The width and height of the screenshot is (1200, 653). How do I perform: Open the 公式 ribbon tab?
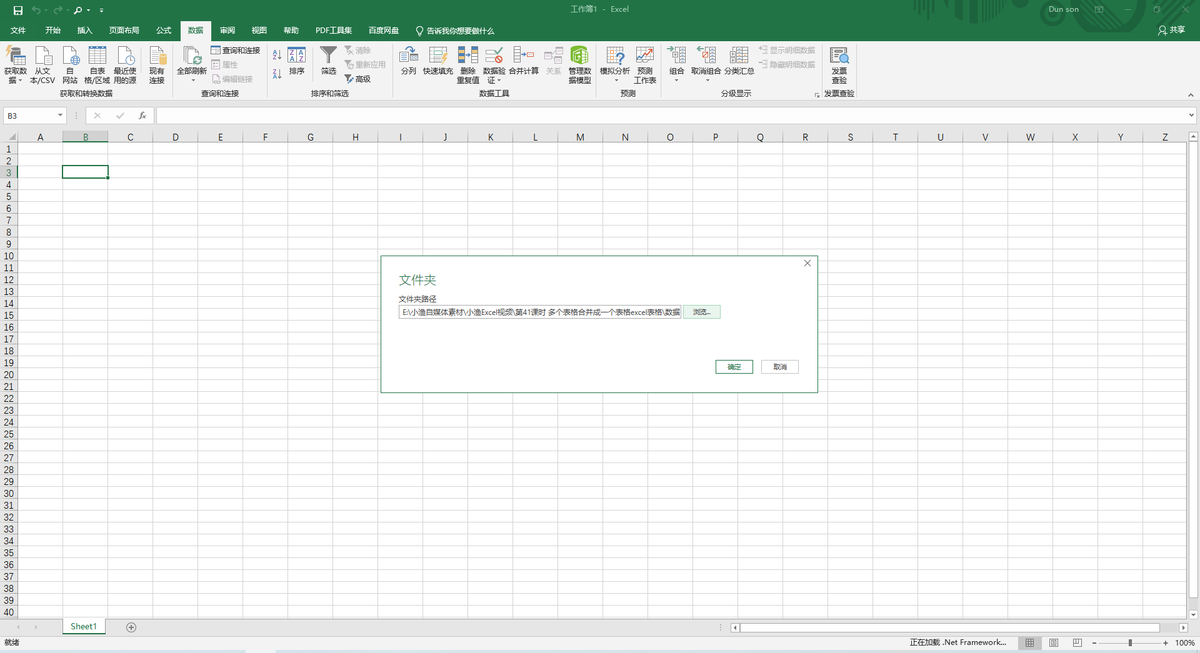163,31
